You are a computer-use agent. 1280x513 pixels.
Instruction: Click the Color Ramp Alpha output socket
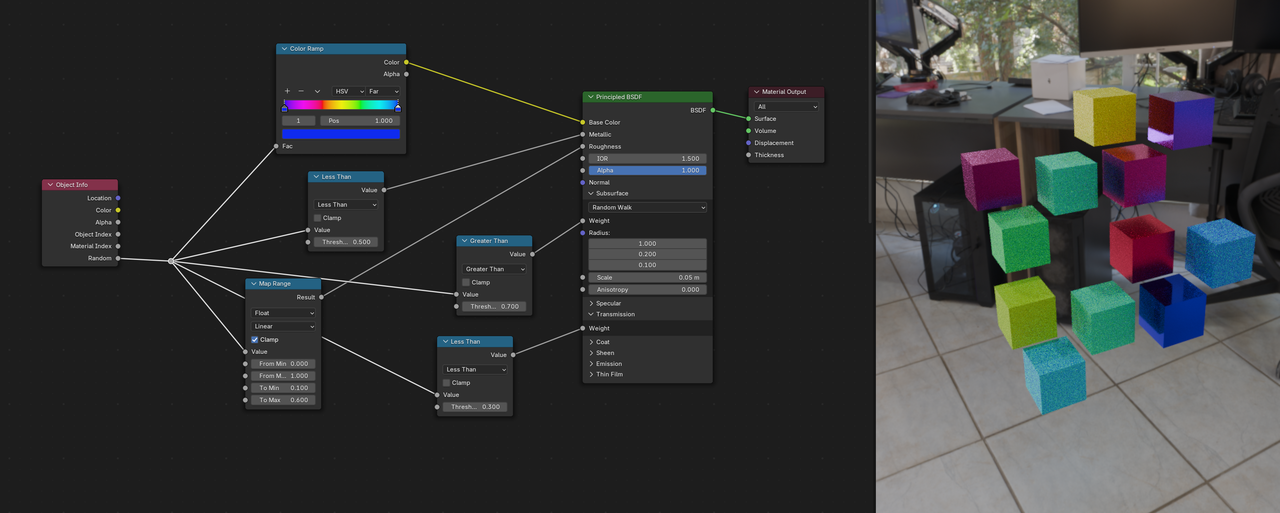click(x=406, y=74)
